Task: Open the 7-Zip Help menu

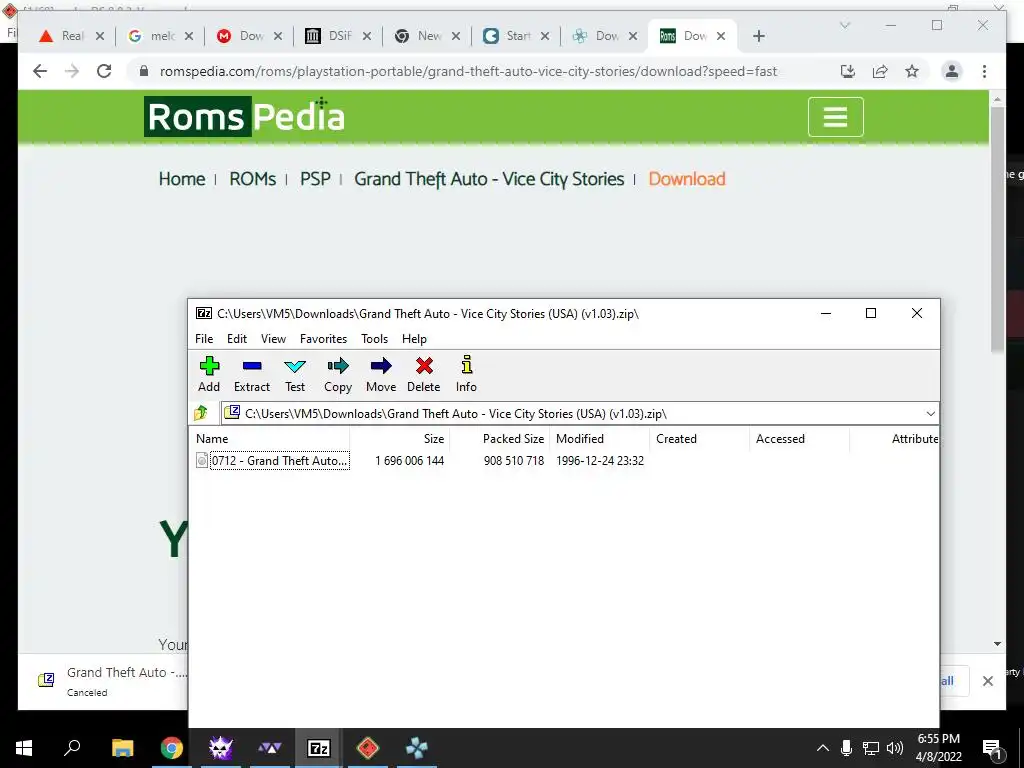Action: [414, 339]
